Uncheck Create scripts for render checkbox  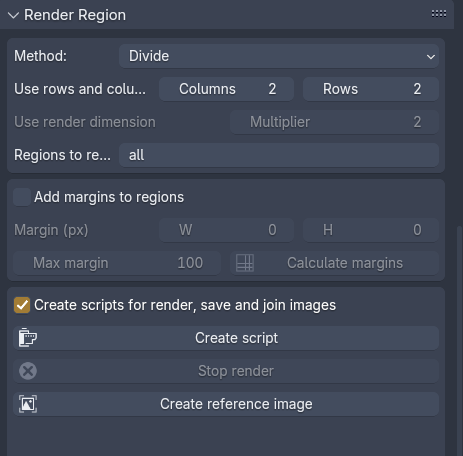coord(22,305)
